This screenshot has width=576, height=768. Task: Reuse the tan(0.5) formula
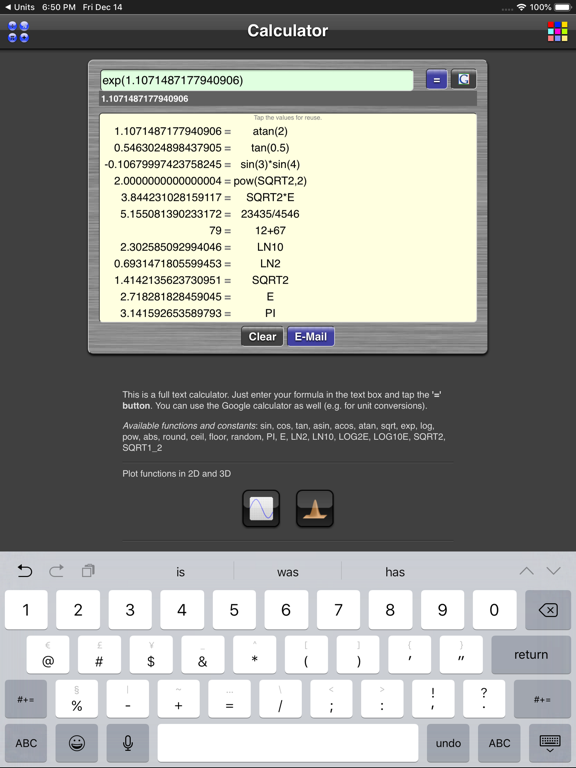[x=270, y=148]
